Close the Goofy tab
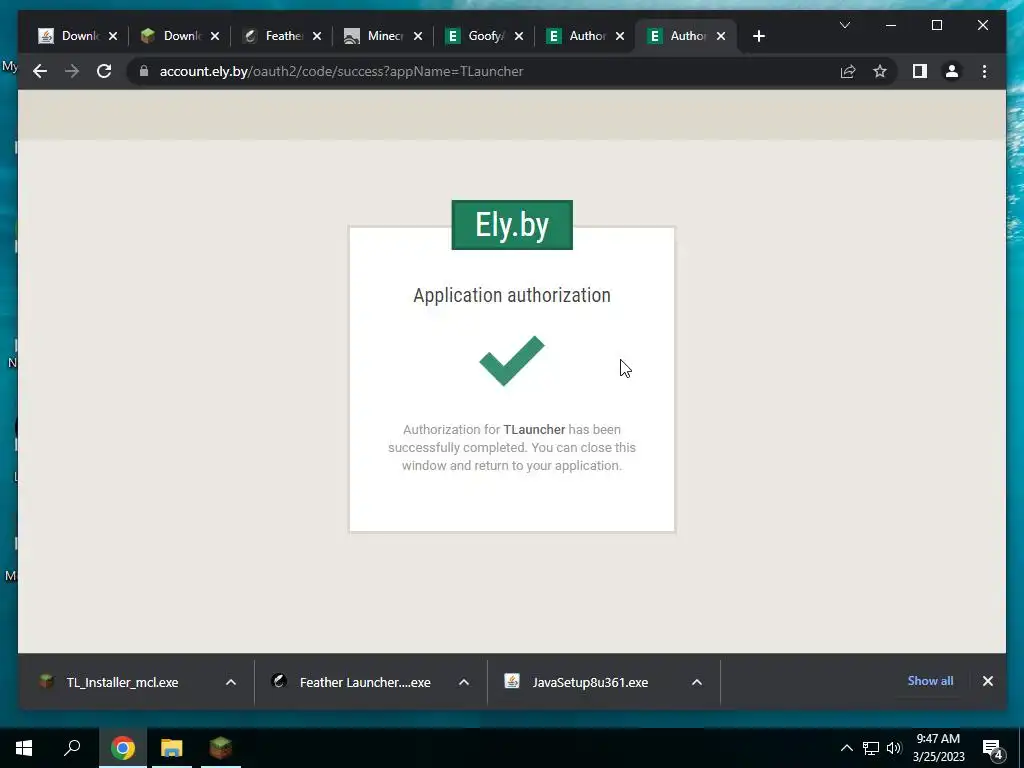The width and height of the screenshot is (1024, 768). 519,36
